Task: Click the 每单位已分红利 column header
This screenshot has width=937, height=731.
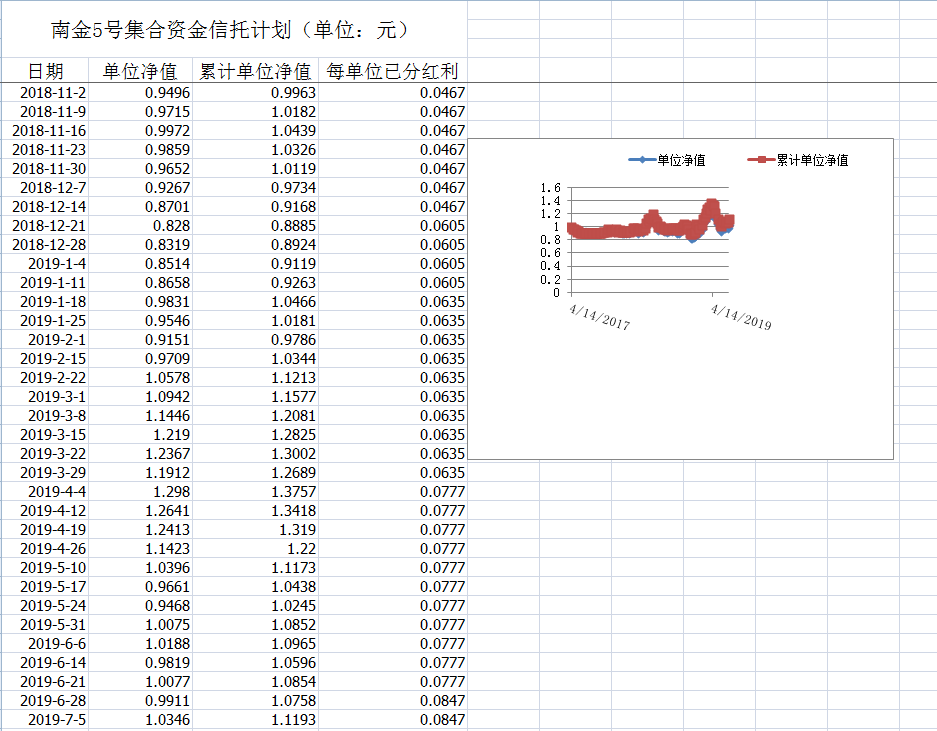Action: click(393, 71)
